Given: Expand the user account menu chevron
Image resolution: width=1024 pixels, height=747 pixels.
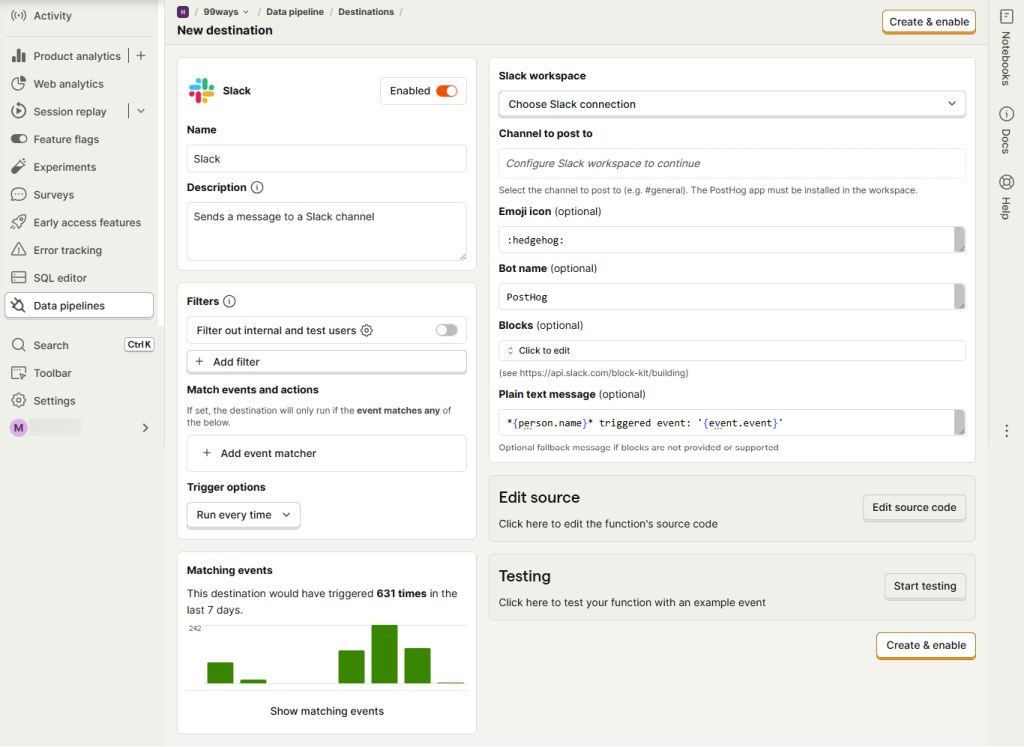Looking at the screenshot, I should [x=146, y=428].
